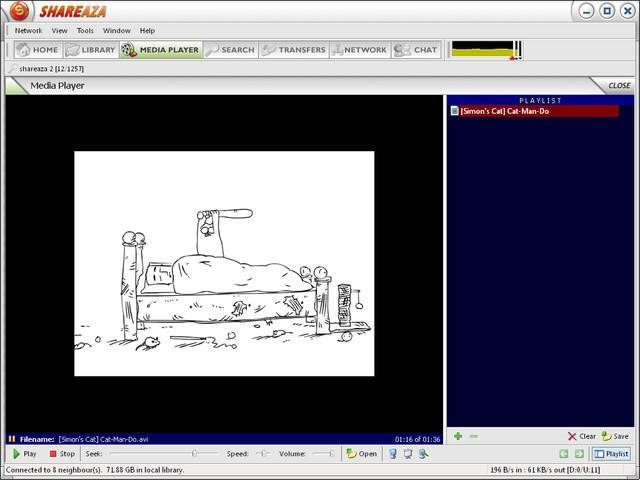
Task: Click the Play button
Action: coord(24,454)
